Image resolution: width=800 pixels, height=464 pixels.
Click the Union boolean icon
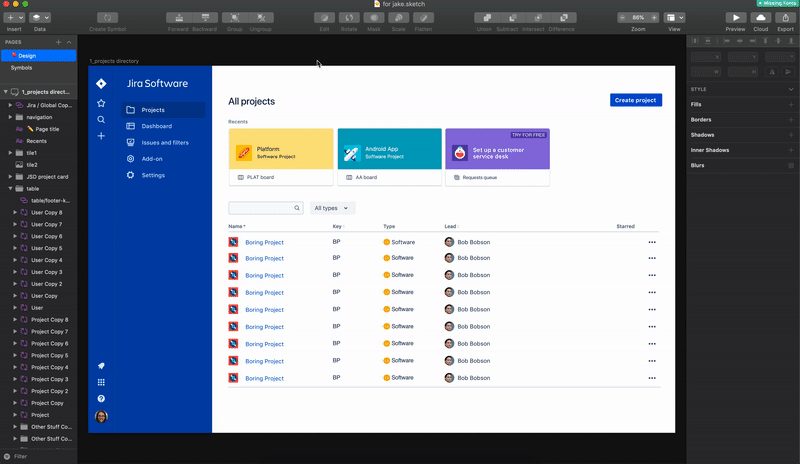[x=487, y=17]
